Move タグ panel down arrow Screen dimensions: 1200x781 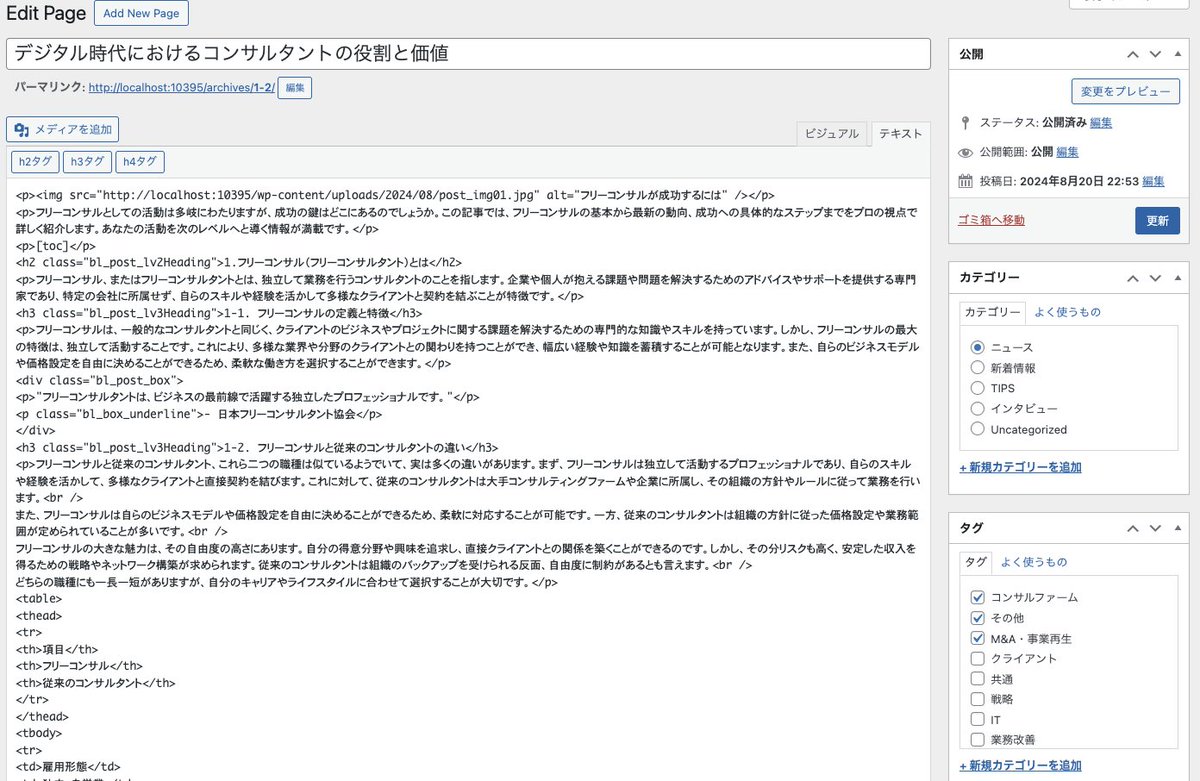coord(1155,528)
